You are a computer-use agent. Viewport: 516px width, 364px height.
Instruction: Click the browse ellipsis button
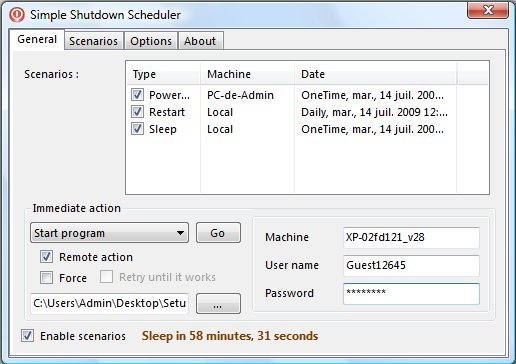(x=218, y=303)
